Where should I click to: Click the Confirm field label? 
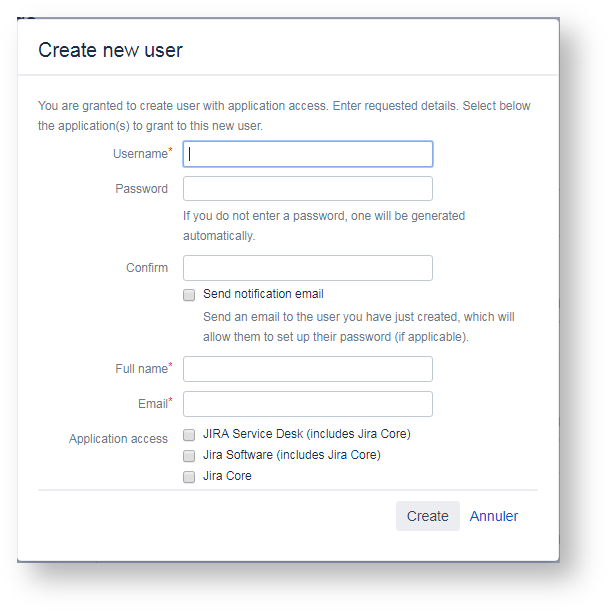click(x=147, y=268)
